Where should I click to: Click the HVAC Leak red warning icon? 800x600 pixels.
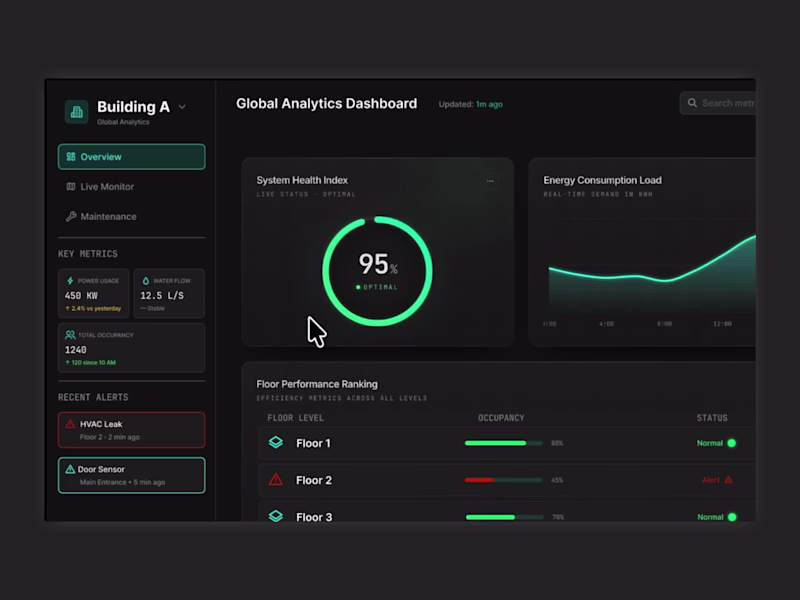pos(70,424)
